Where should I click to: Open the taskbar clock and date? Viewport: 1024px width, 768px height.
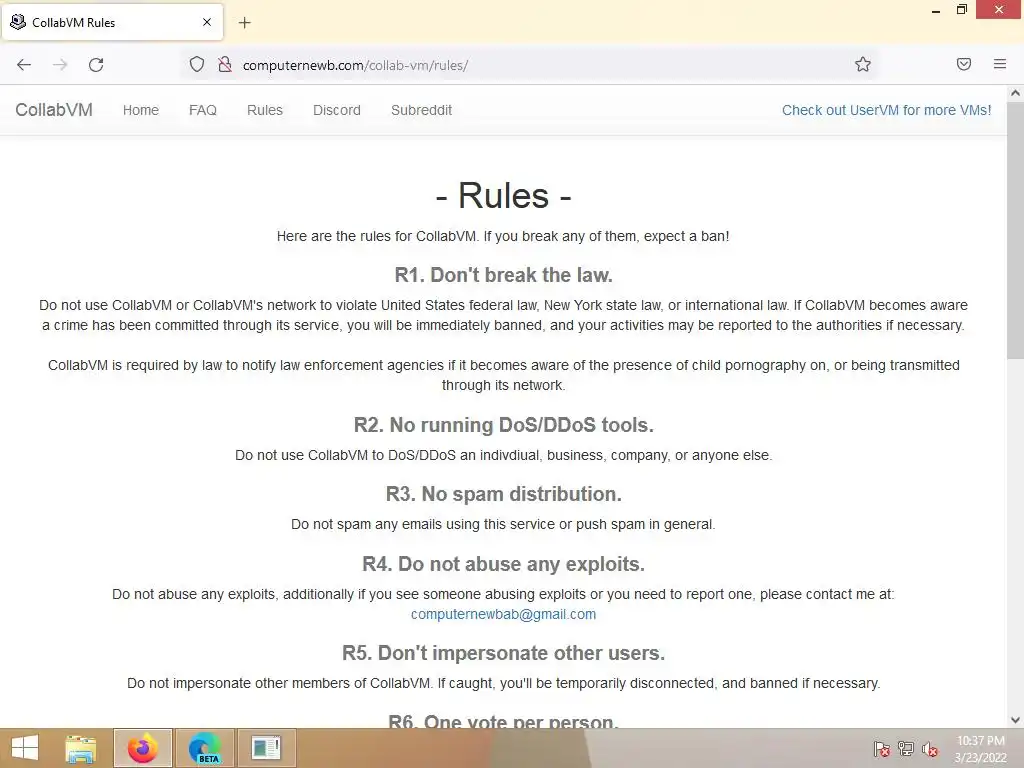coord(980,749)
